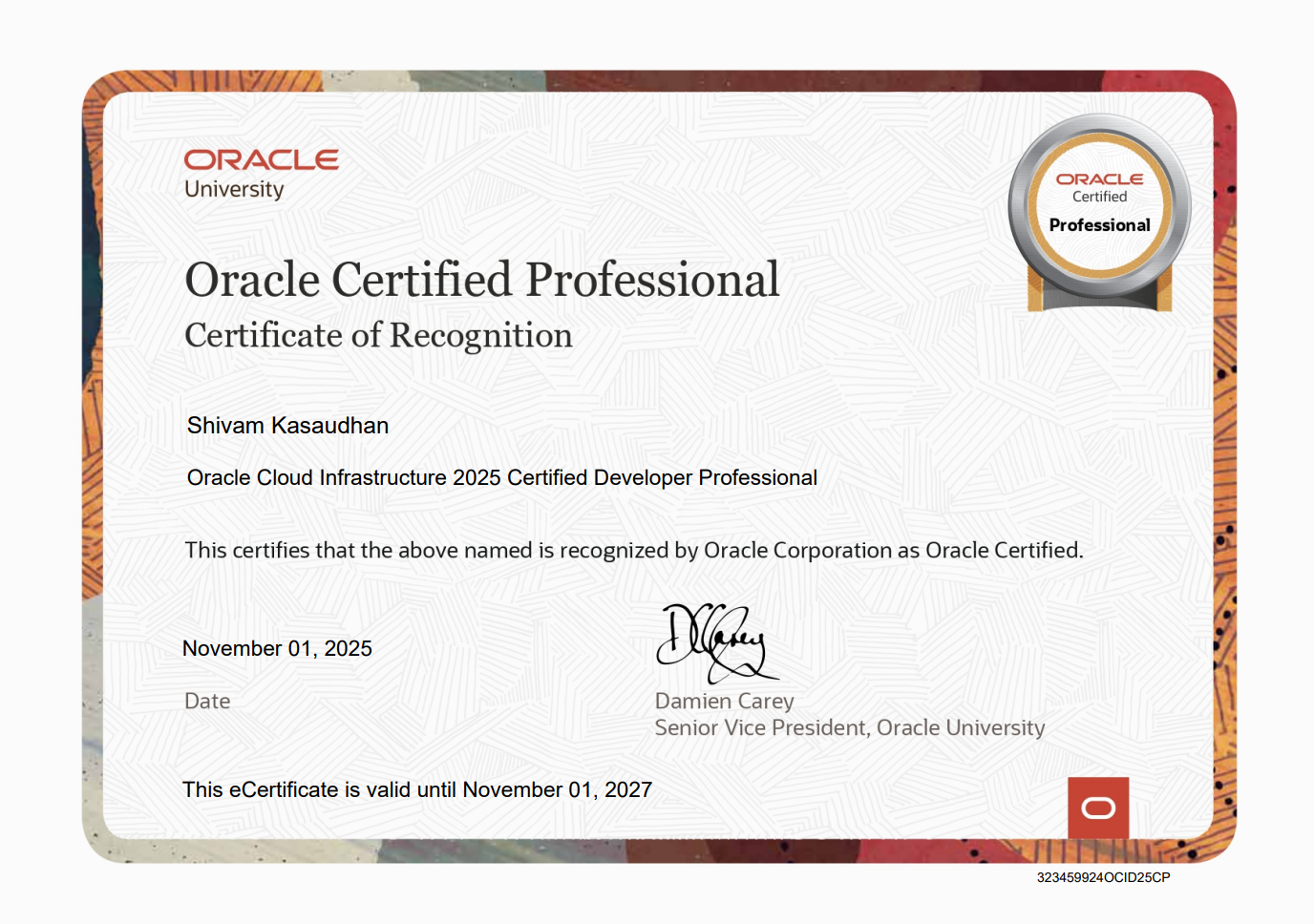Click the red Oracle 'O' icon
Screen dimensions: 1314x924
coord(1098,807)
